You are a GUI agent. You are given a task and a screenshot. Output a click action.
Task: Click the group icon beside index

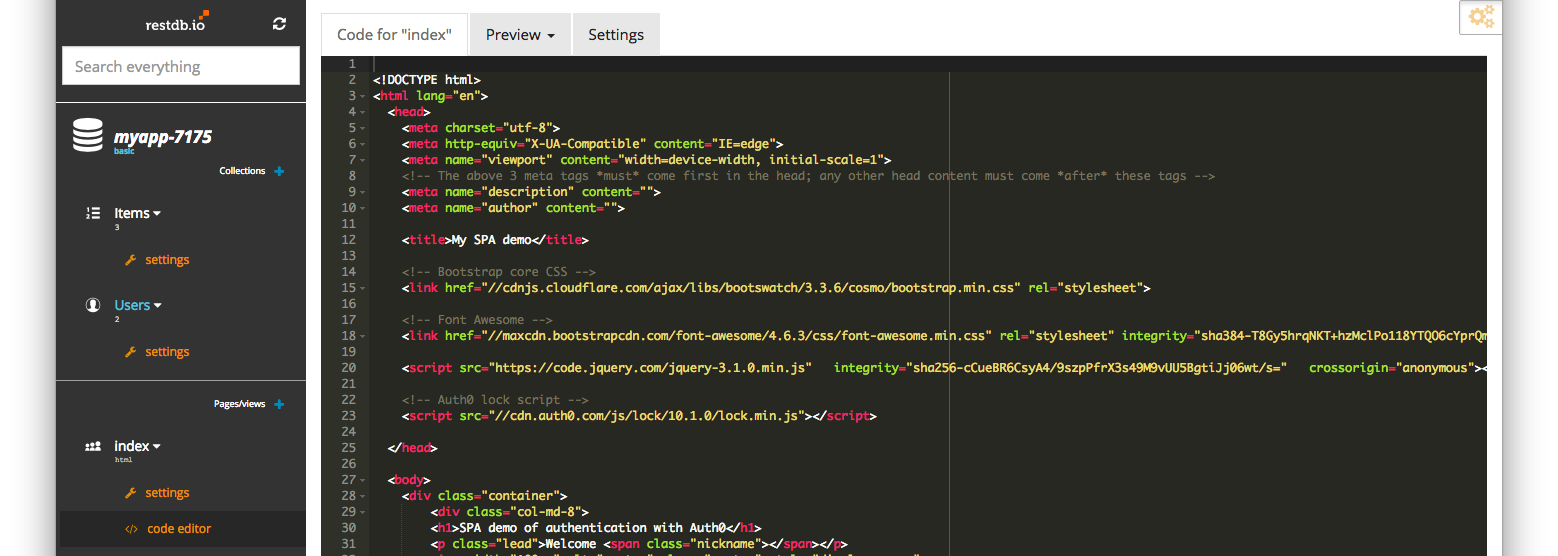tap(93, 446)
